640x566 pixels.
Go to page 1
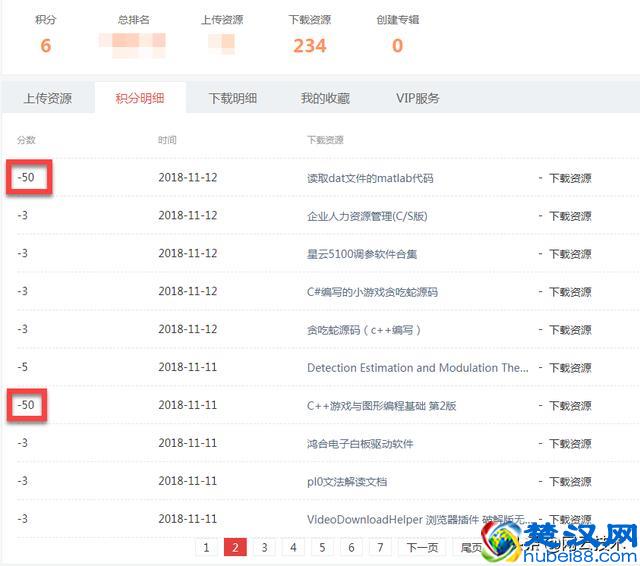pos(206,547)
